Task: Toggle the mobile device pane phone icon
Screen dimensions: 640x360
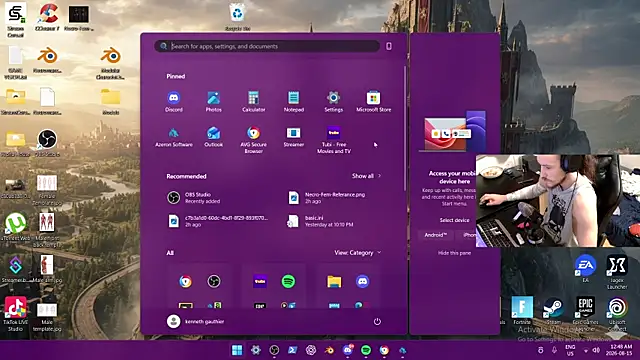Action: [x=389, y=46]
